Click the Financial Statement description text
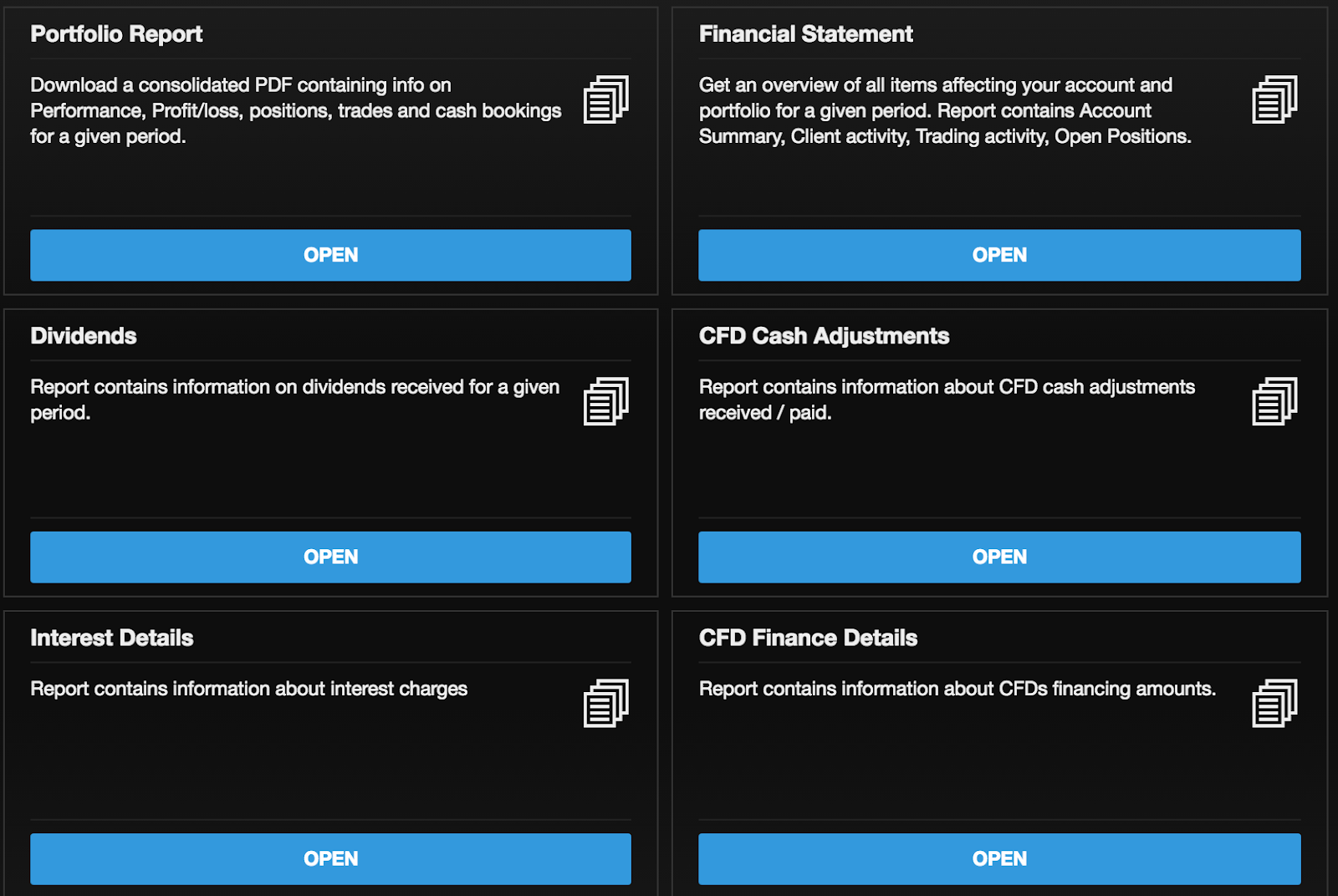The height and width of the screenshot is (896, 1338). (945, 110)
